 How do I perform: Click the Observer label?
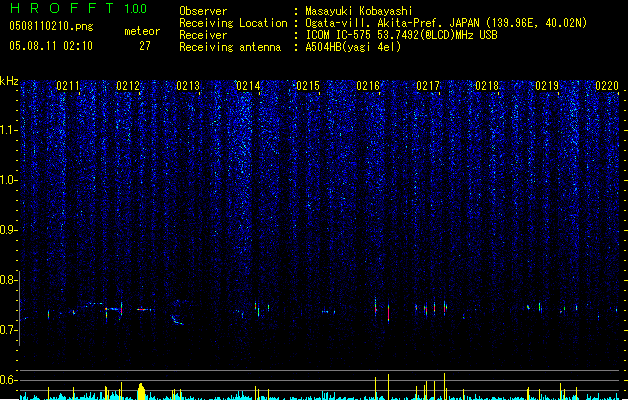point(203,11)
